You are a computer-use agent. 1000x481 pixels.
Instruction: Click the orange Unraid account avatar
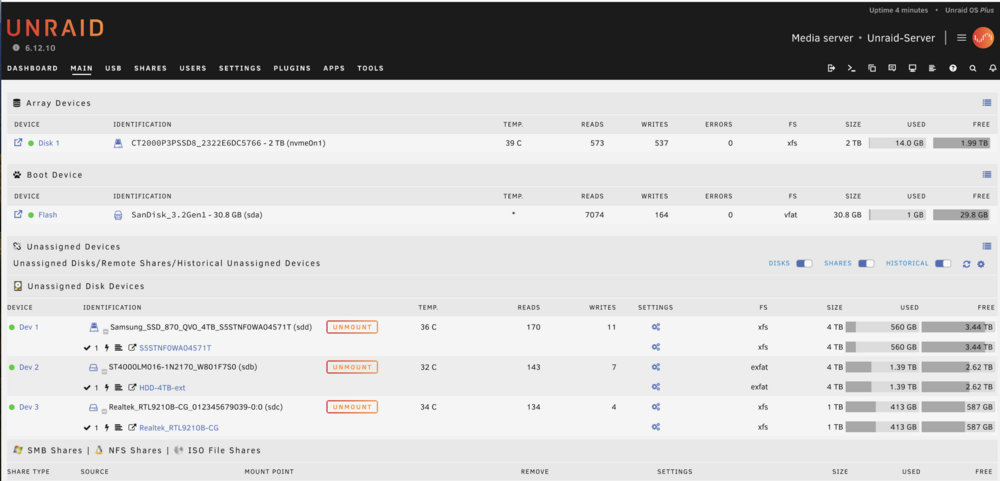(x=983, y=38)
